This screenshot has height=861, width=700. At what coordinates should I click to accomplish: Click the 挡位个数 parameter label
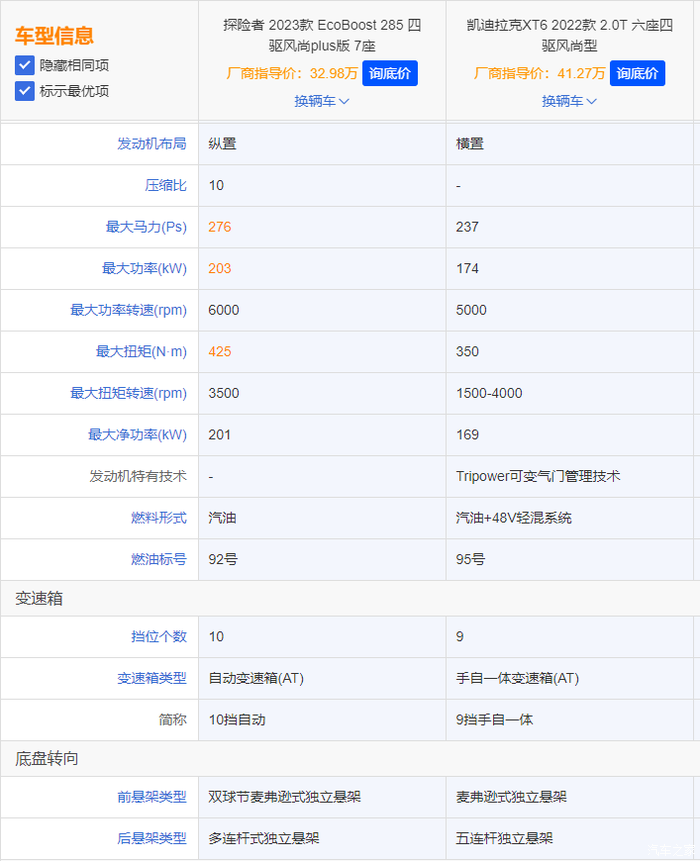coord(158,637)
